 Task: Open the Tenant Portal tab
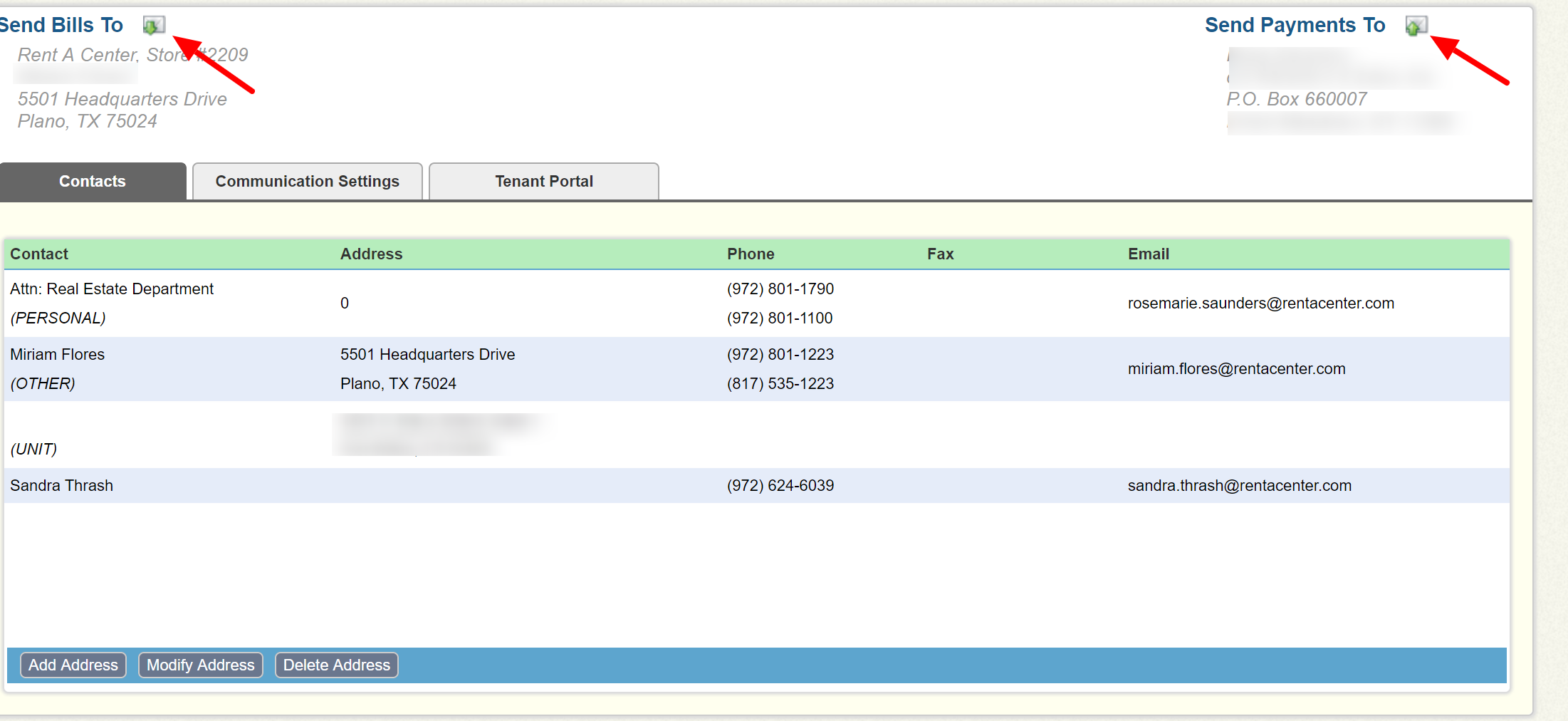click(544, 181)
